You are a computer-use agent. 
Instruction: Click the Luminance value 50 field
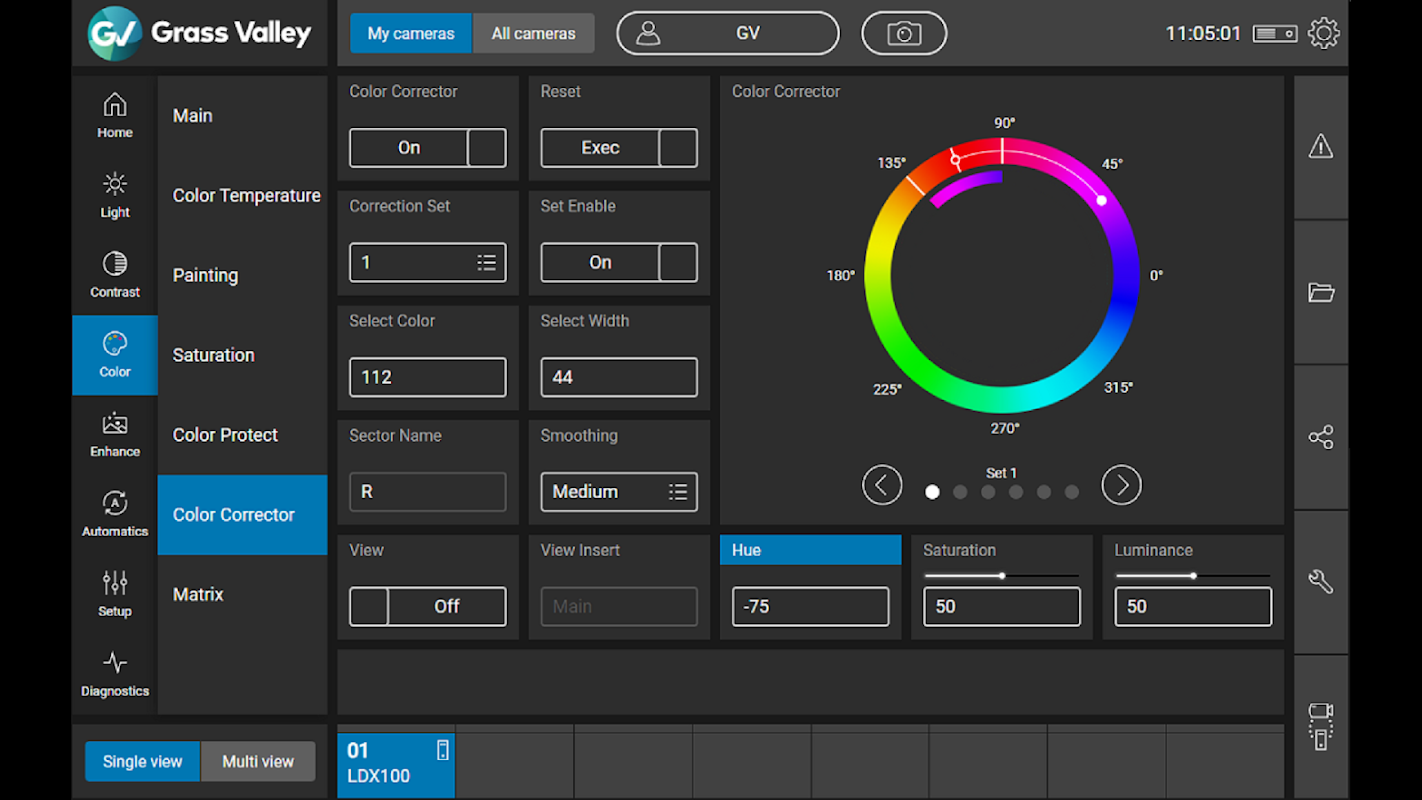(x=1193, y=607)
